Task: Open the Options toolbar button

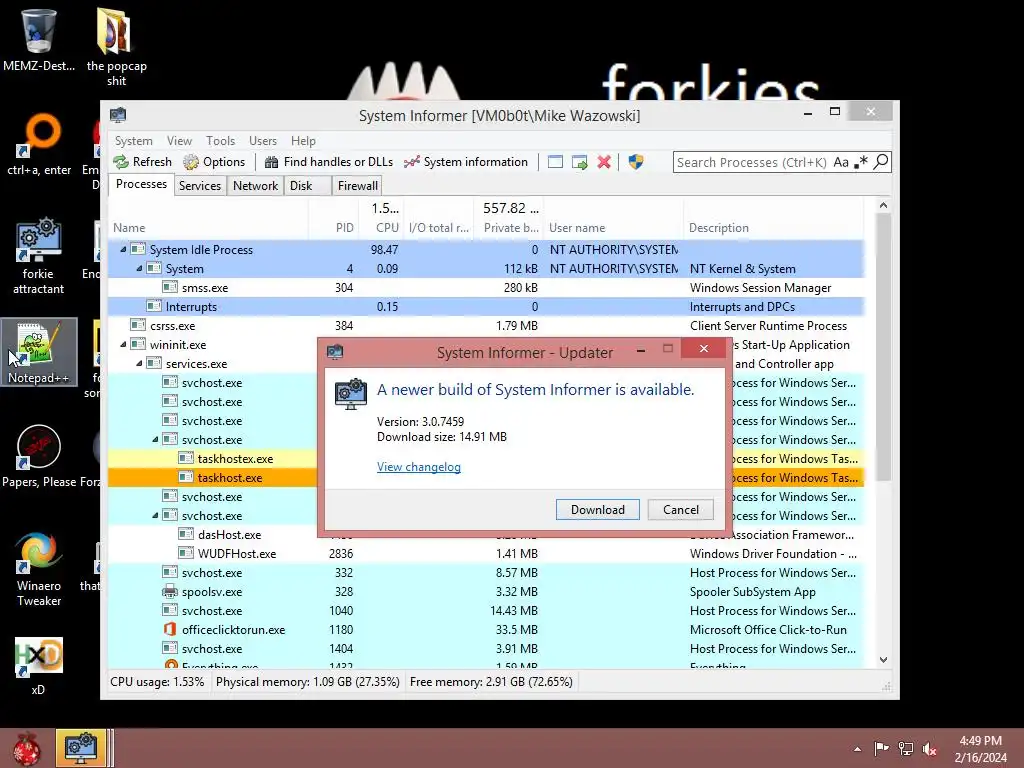Action: [214, 162]
